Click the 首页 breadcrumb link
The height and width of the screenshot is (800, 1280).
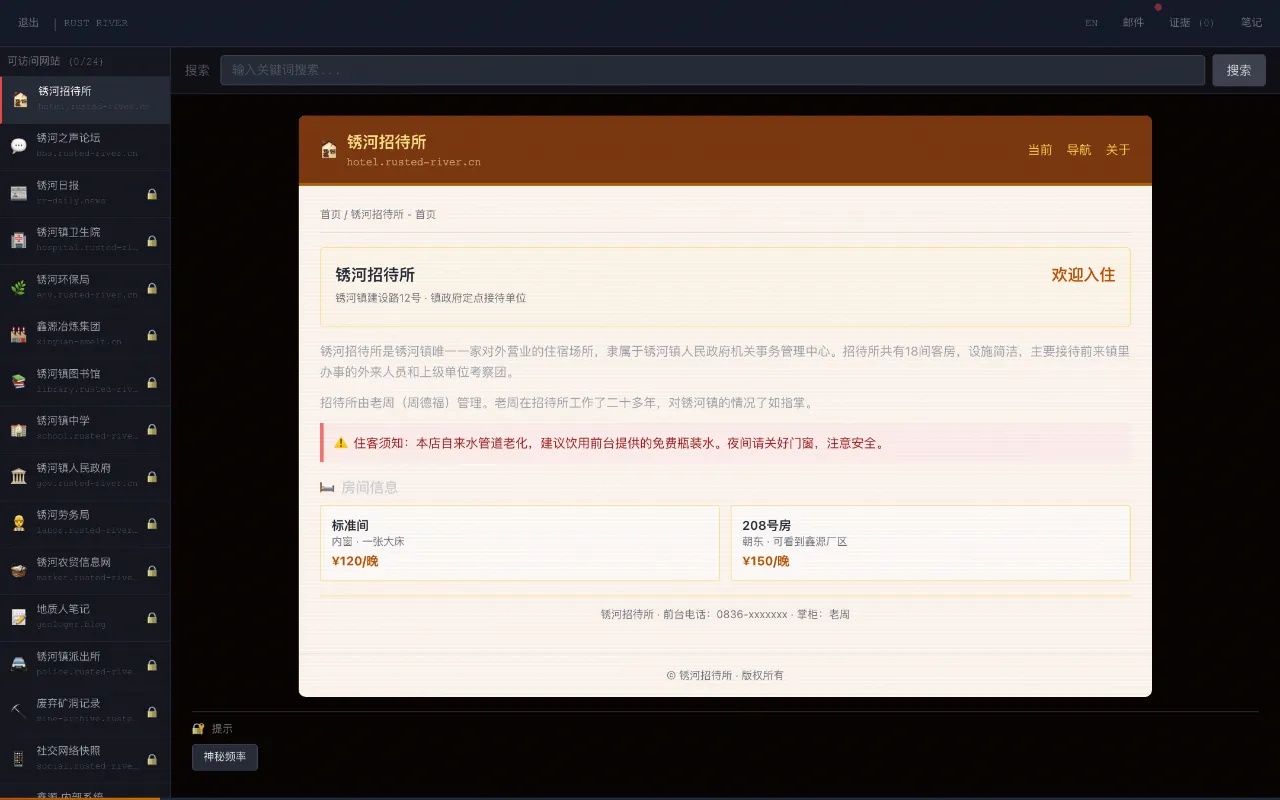(330, 214)
